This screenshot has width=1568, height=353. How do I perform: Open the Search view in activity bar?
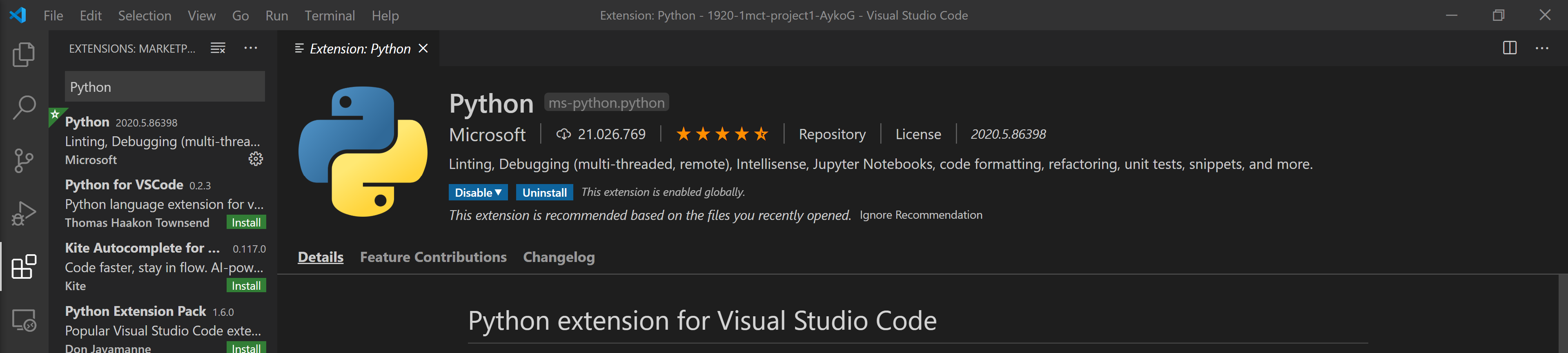(x=24, y=107)
